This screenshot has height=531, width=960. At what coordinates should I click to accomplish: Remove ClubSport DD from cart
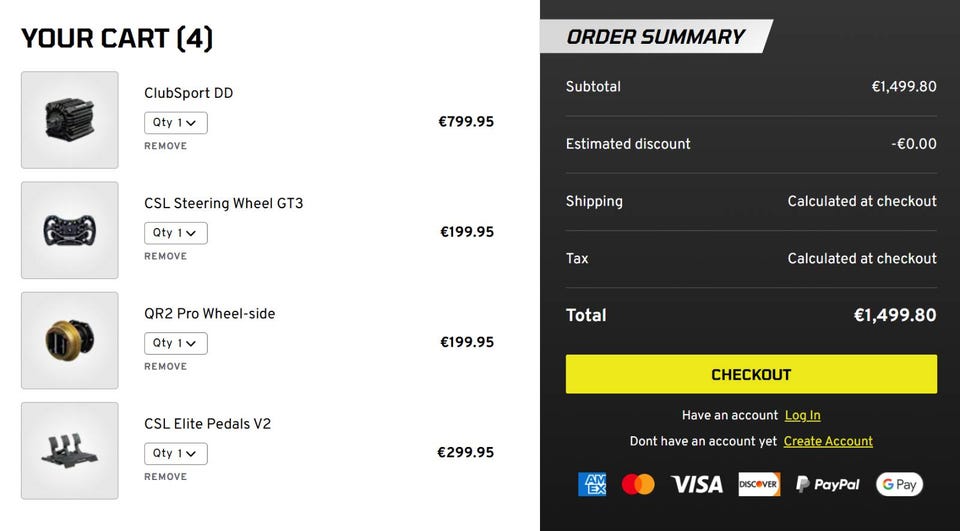click(165, 146)
